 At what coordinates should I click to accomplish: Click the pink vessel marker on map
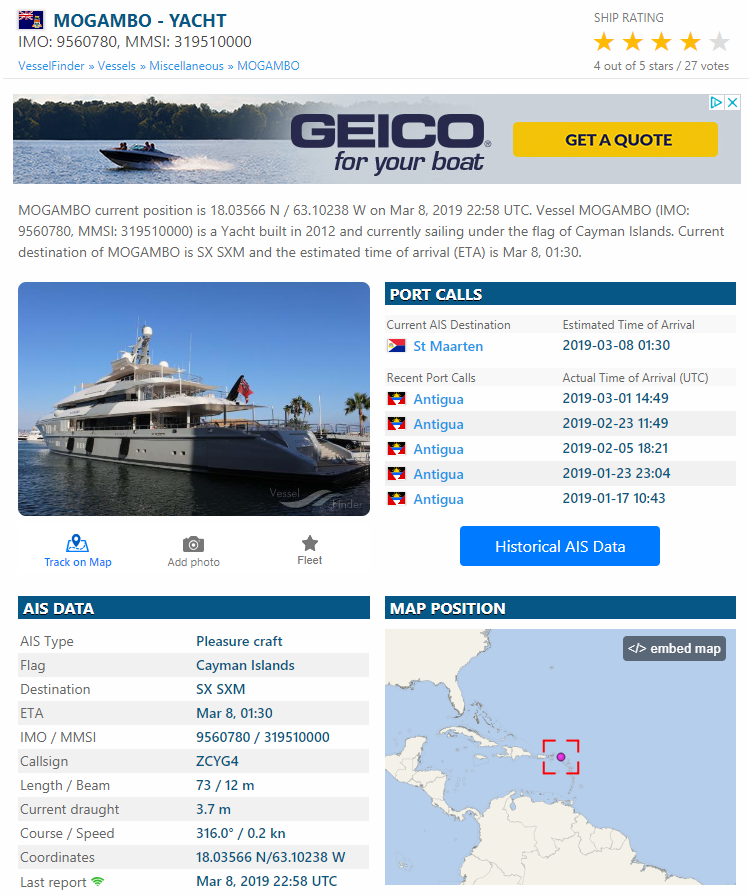tap(561, 757)
